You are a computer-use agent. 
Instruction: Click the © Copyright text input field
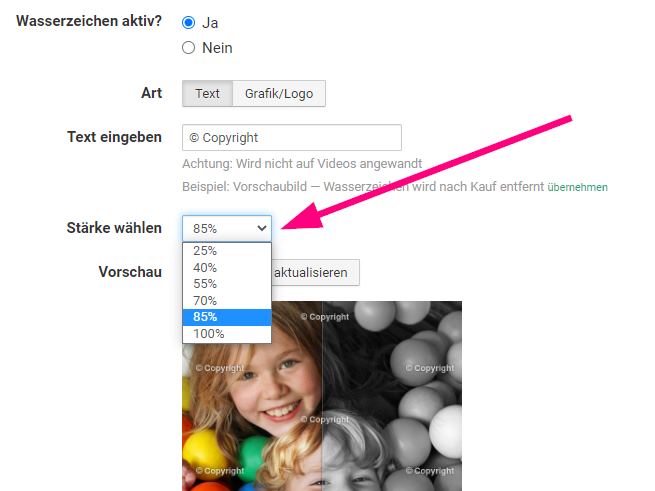click(291, 138)
